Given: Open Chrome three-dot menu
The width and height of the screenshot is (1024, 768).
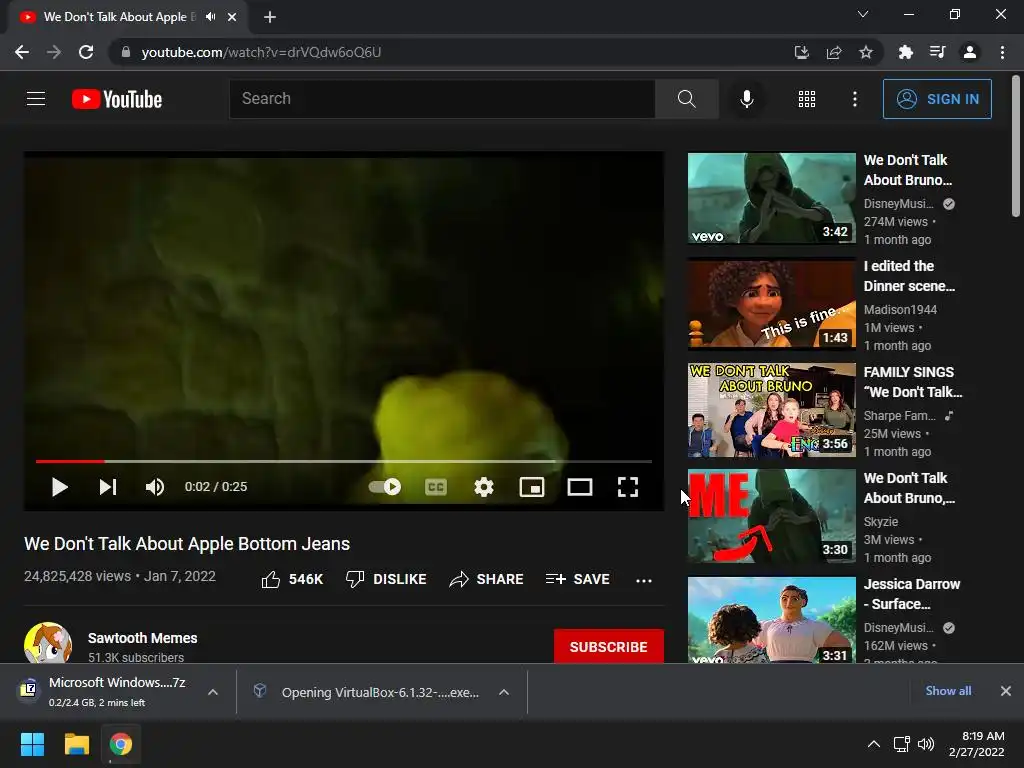Looking at the screenshot, I should (1002, 52).
